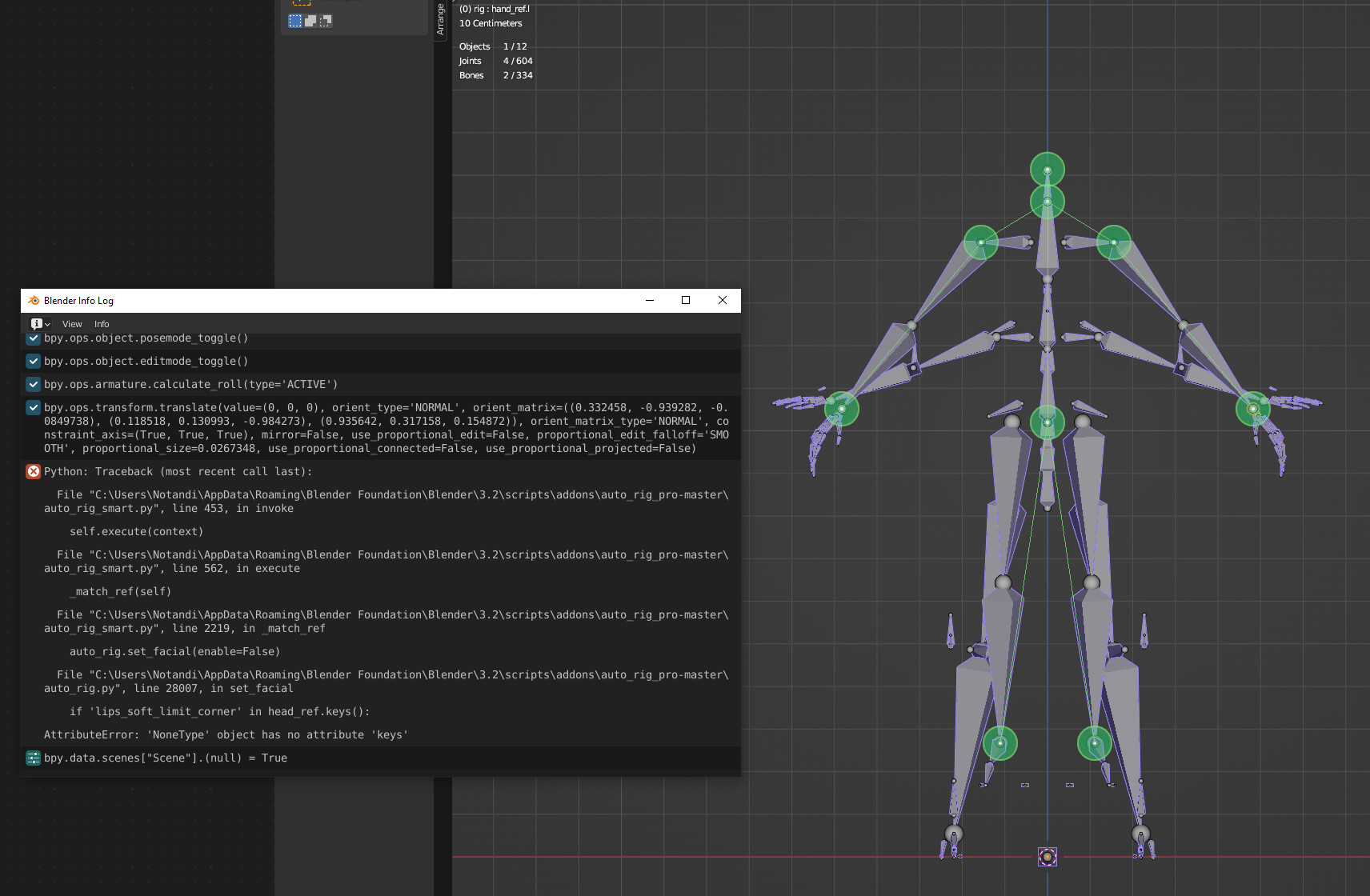Screen dimensions: 1370x896
Task: Select the green wrist marker on the screen-left hand
Action: [842, 409]
